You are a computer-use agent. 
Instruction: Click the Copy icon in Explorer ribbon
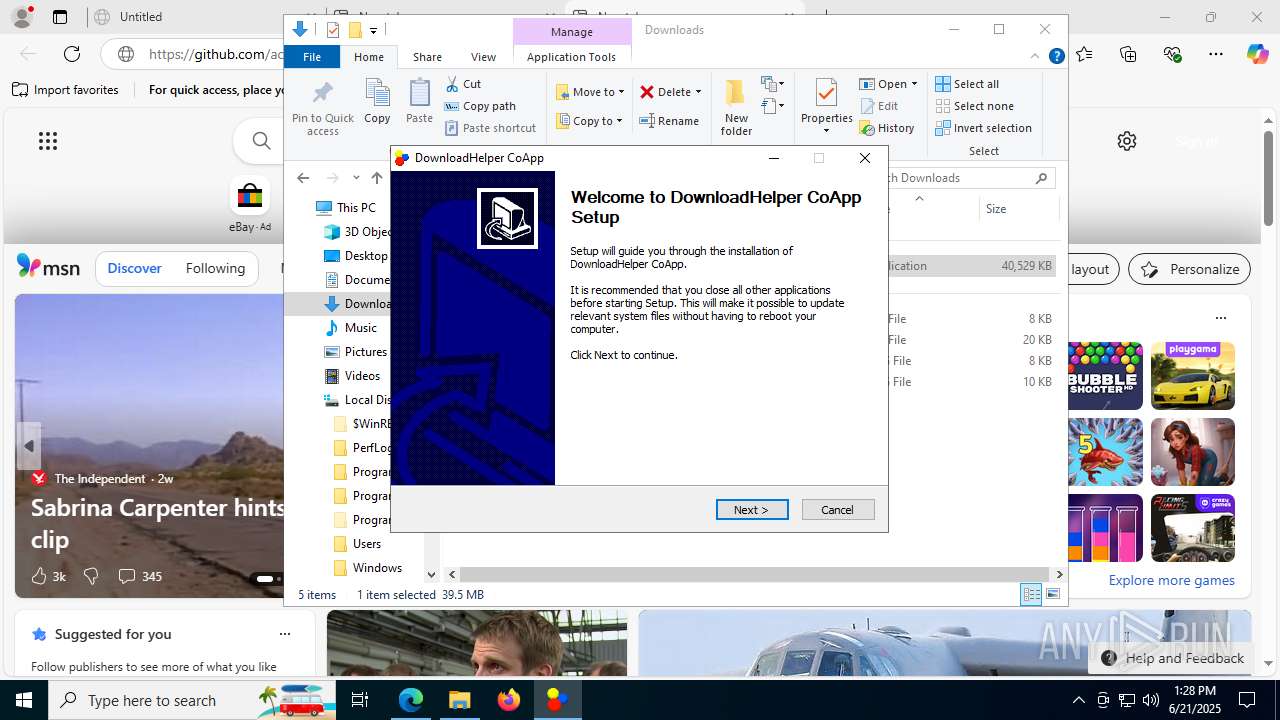[x=377, y=101]
